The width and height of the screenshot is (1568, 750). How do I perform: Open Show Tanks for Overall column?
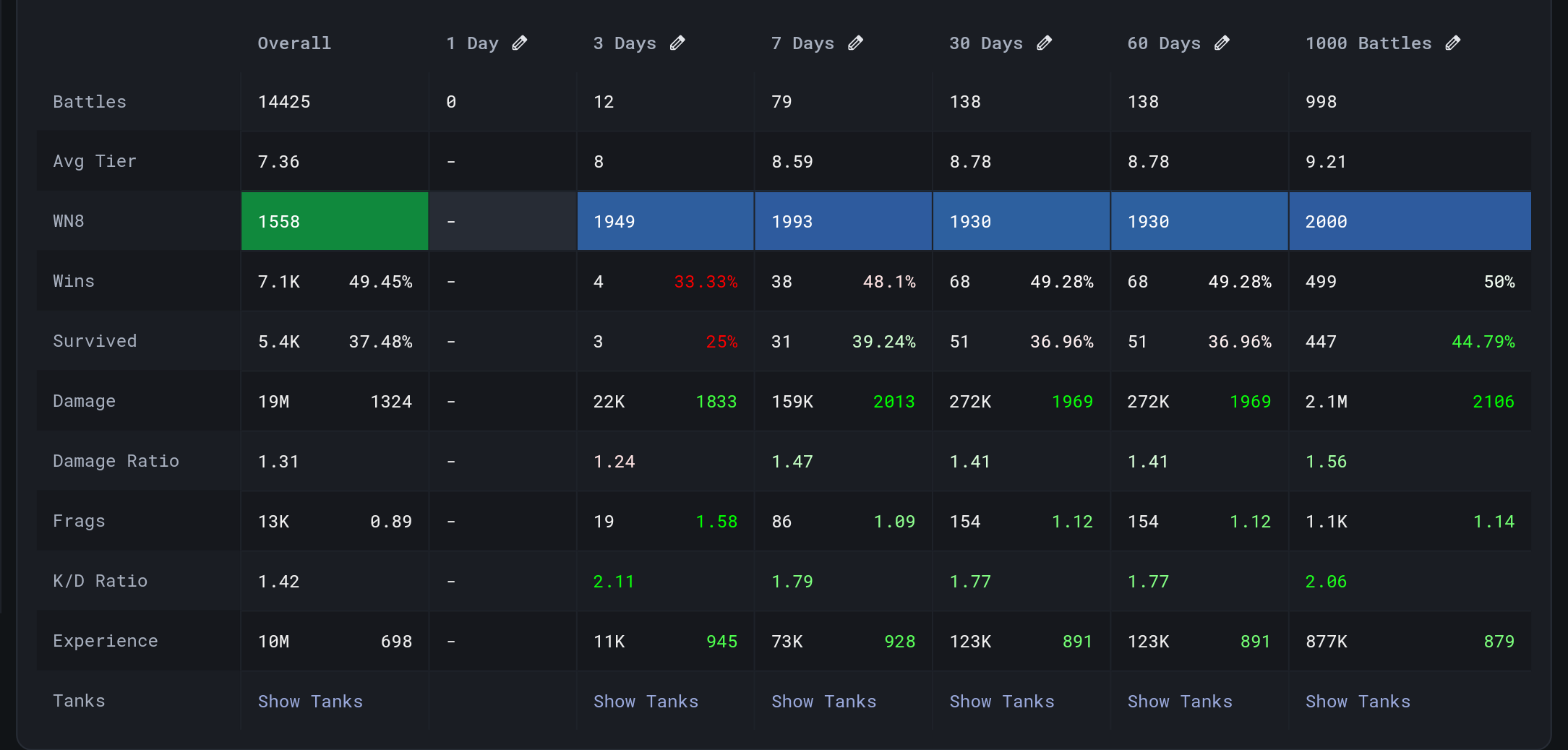(310, 702)
